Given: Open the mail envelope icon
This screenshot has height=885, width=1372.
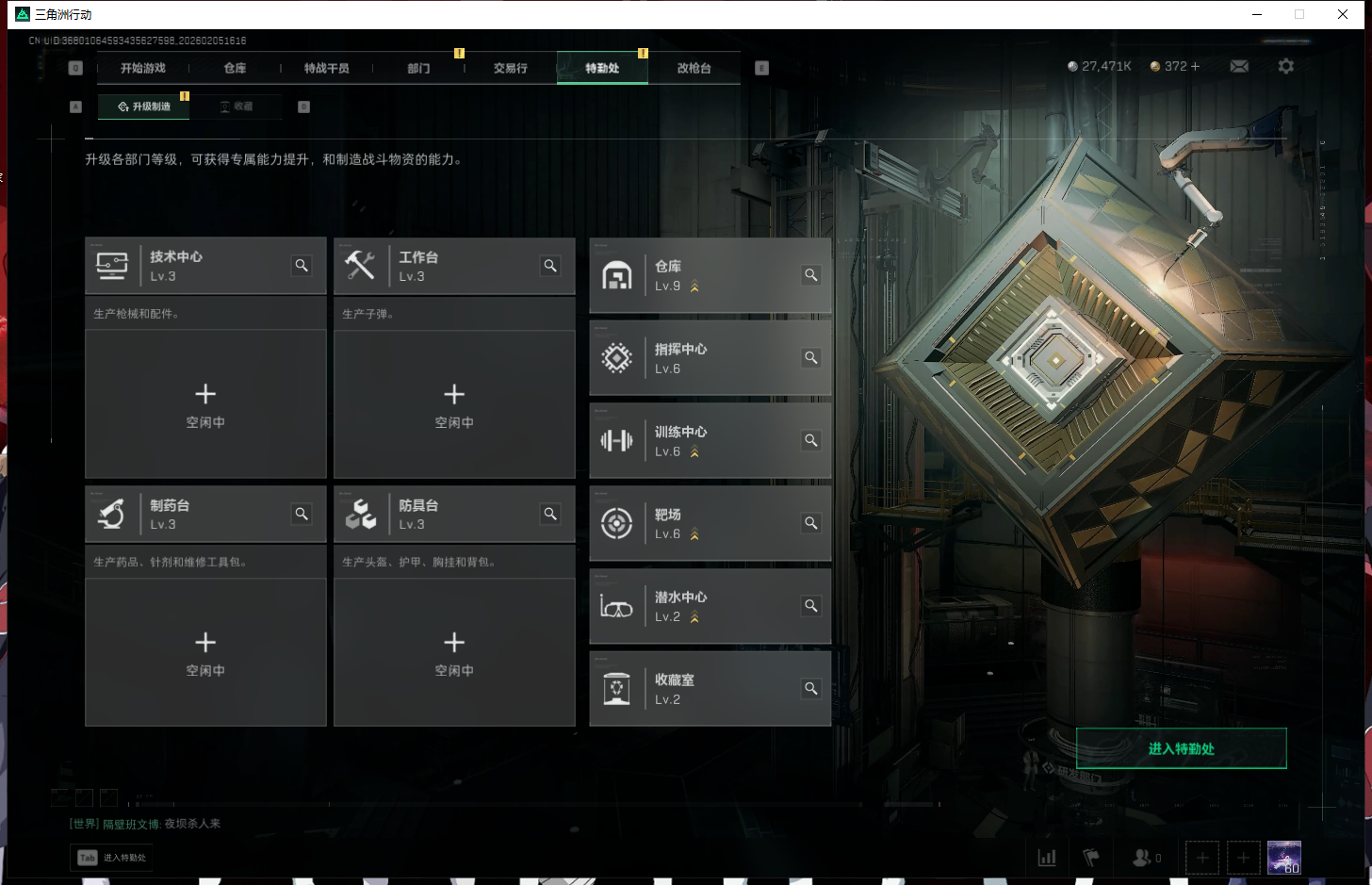Looking at the screenshot, I should coord(1239,66).
